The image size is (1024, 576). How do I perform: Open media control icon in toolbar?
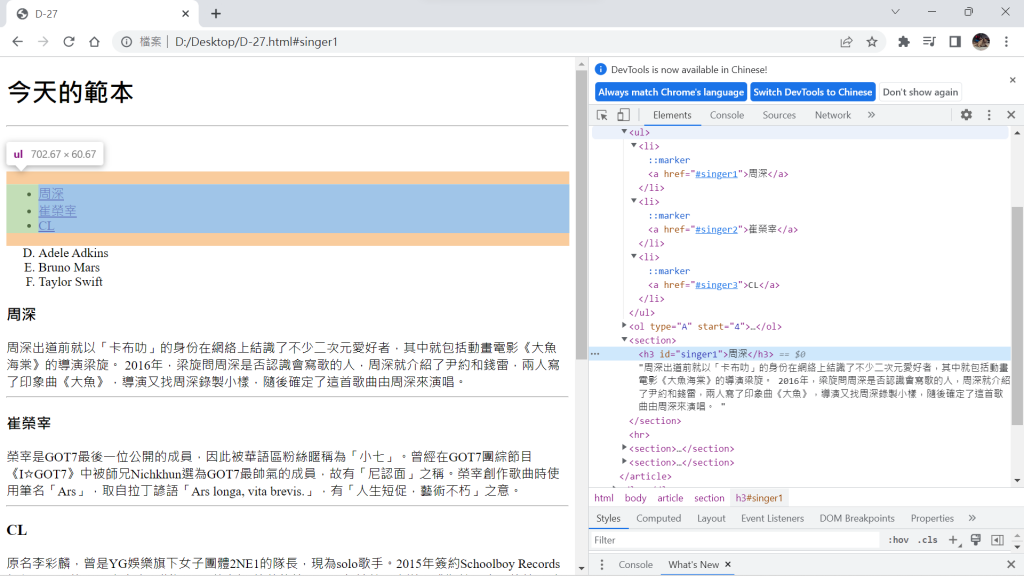929,42
